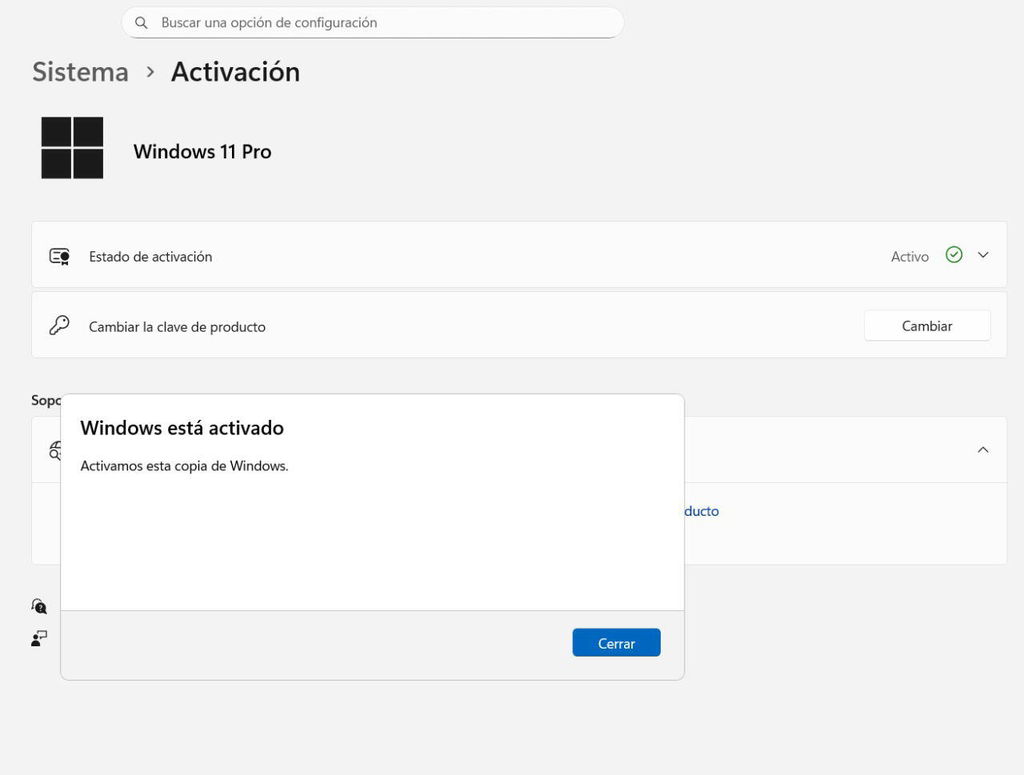Click the green activation checkmark icon

954,255
